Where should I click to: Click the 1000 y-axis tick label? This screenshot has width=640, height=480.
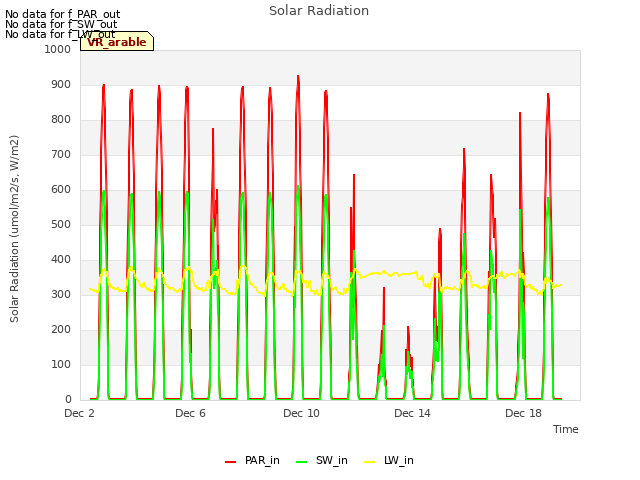[x=58, y=49]
